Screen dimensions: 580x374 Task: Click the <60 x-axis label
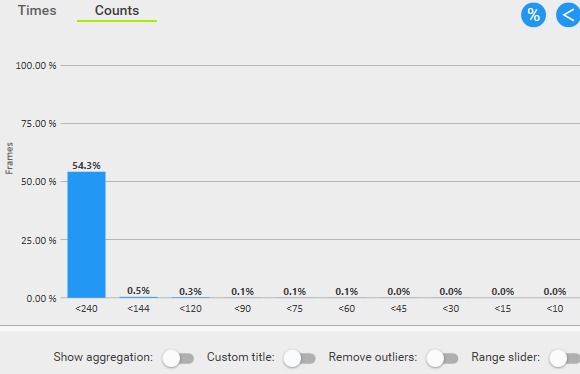(x=347, y=308)
